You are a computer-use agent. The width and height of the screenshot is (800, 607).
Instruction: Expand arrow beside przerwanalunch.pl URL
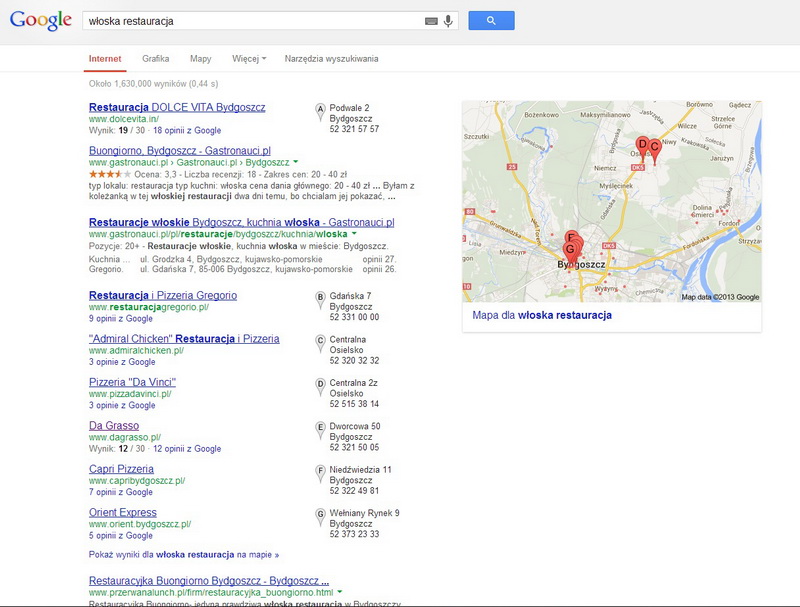(x=339, y=592)
